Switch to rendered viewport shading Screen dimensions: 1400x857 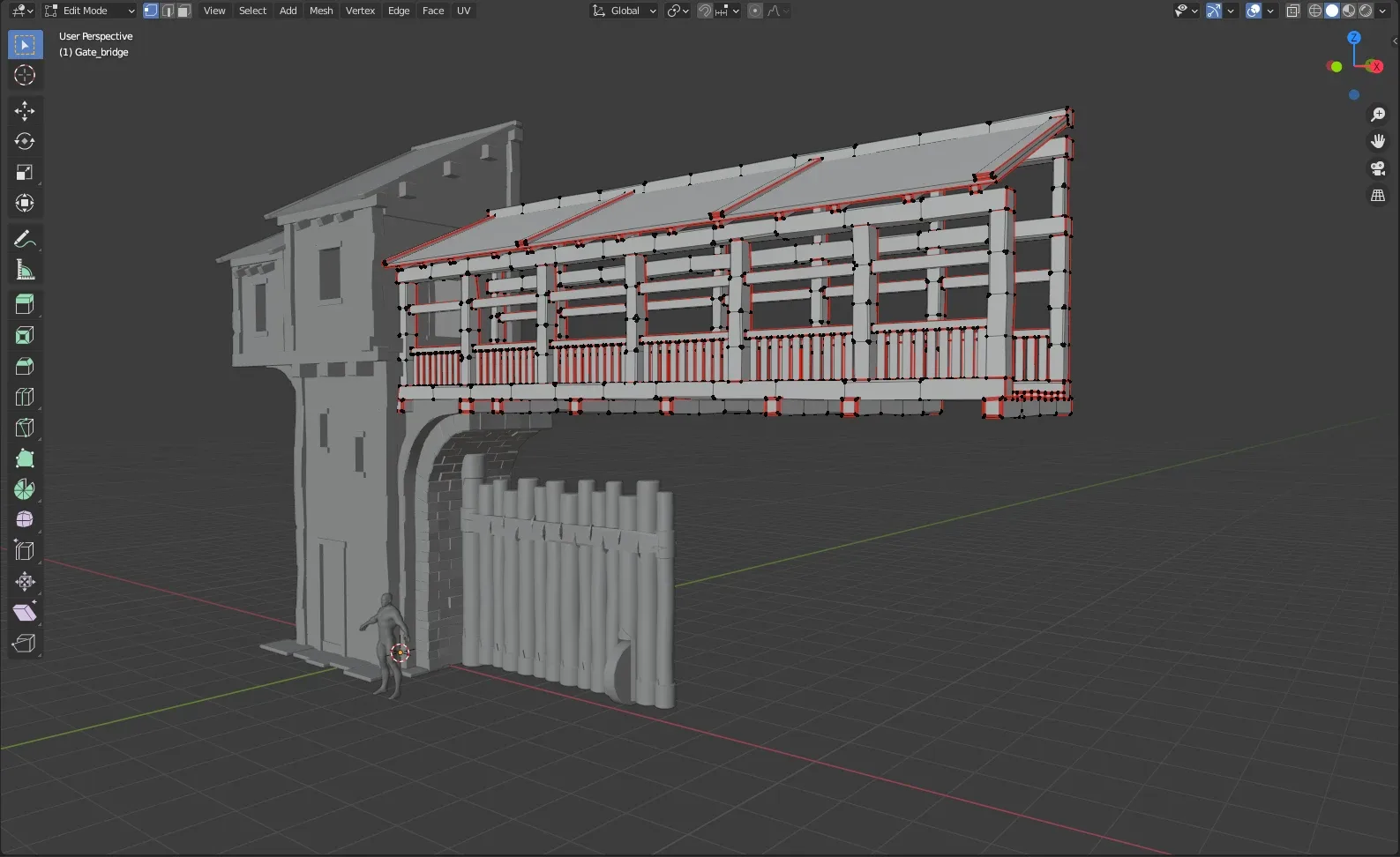pos(1366,11)
